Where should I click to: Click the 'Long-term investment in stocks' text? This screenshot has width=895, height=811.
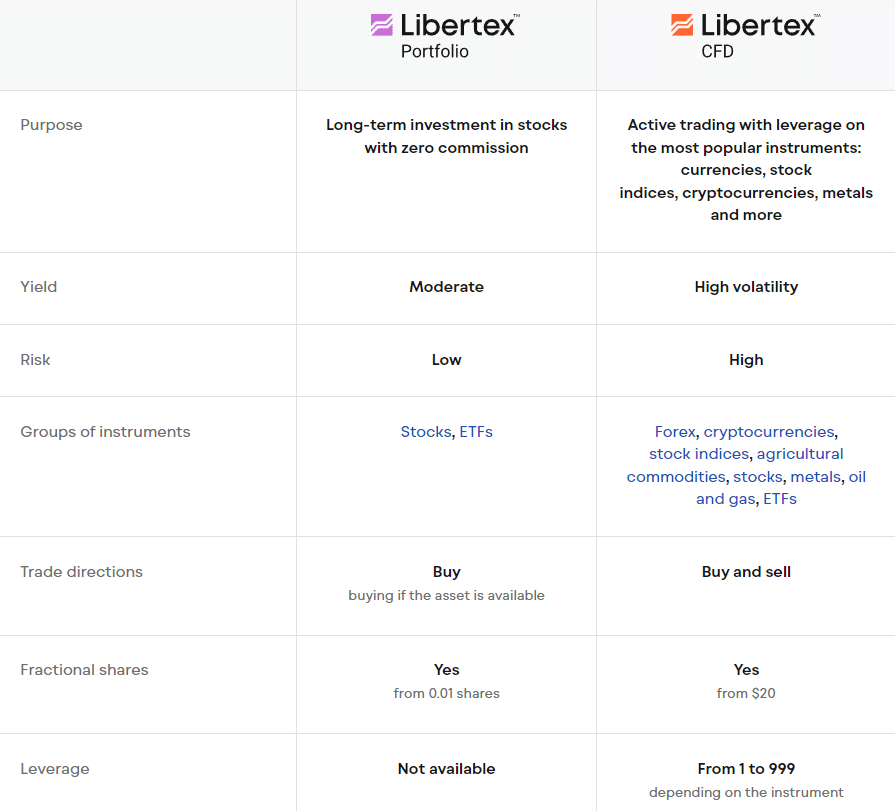(x=446, y=125)
